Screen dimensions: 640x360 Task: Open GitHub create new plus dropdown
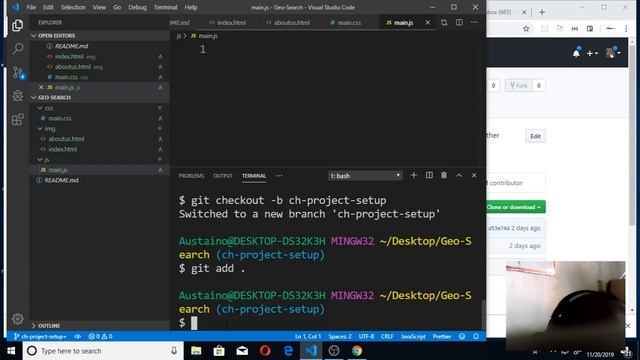point(592,53)
